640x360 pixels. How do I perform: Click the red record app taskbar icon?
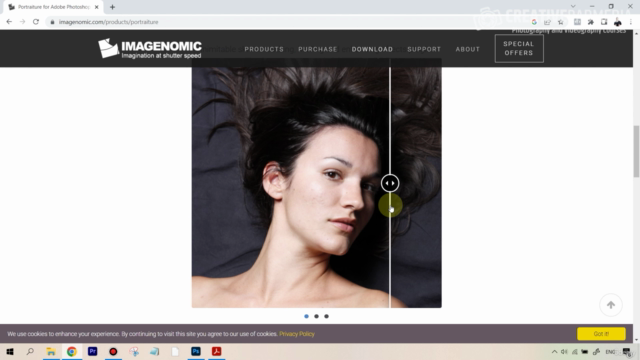tap(113, 351)
